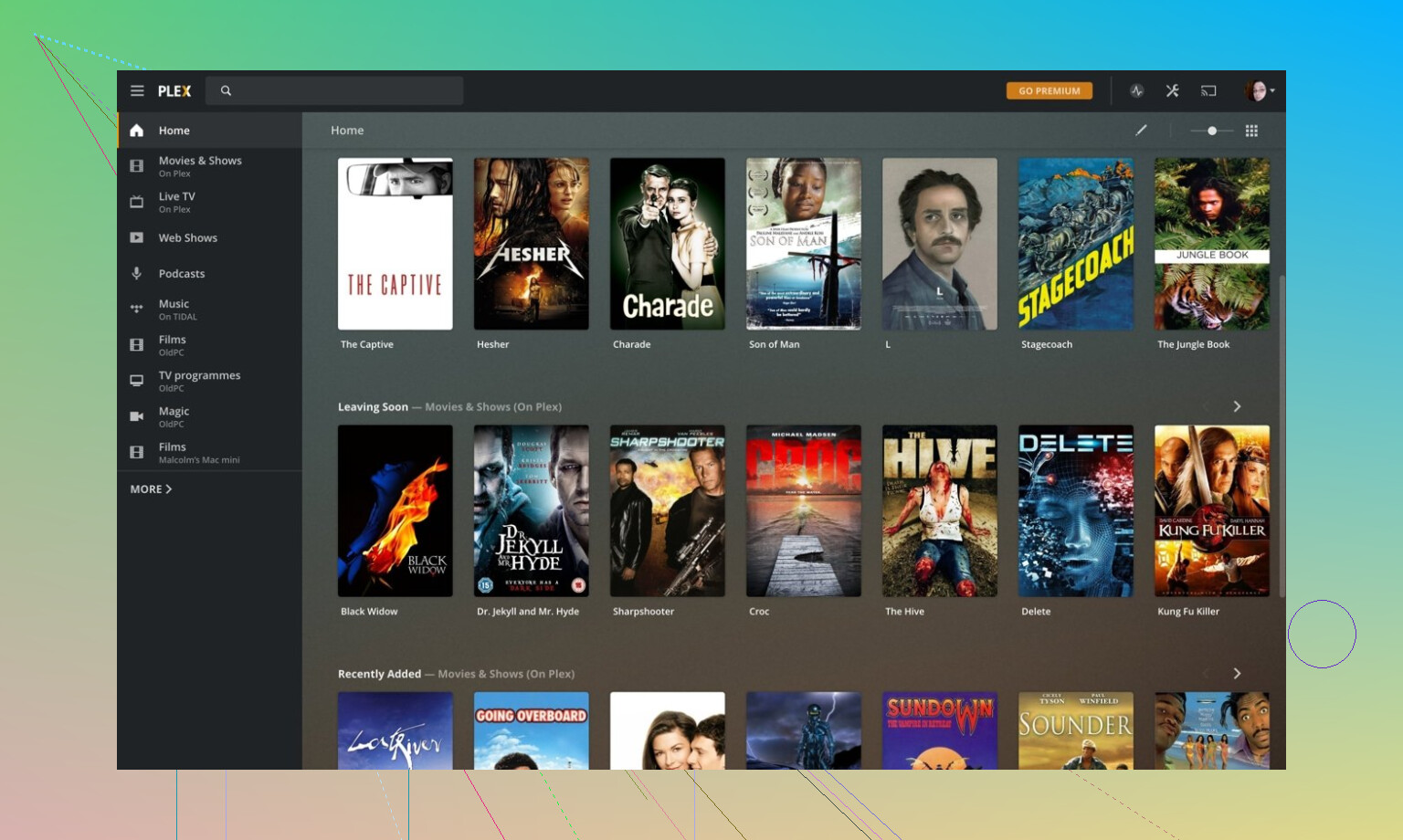Click the Live TV sidebar icon
This screenshot has width=1403, height=840.
pos(137,202)
